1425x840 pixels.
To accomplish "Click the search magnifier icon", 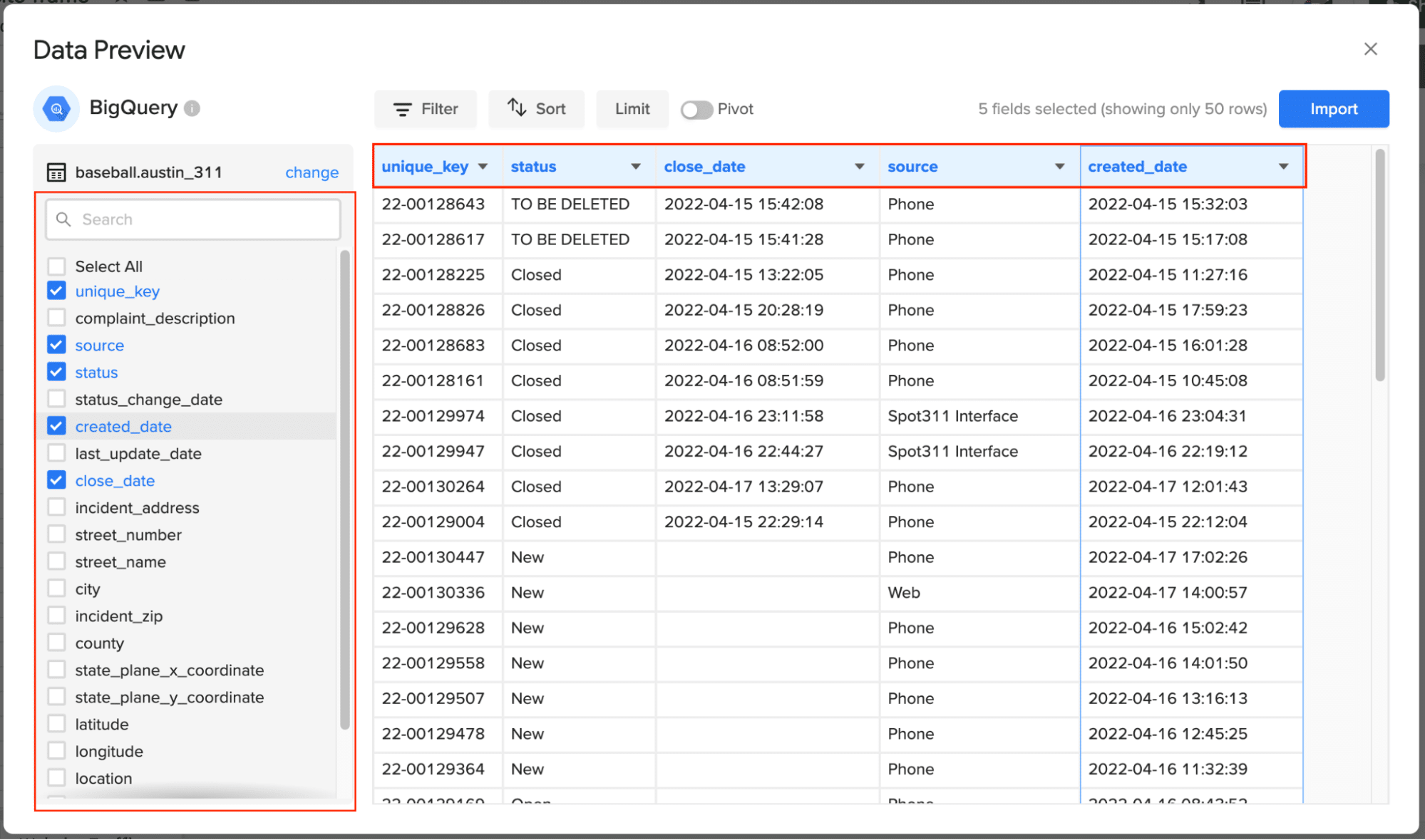I will click(63, 219).
